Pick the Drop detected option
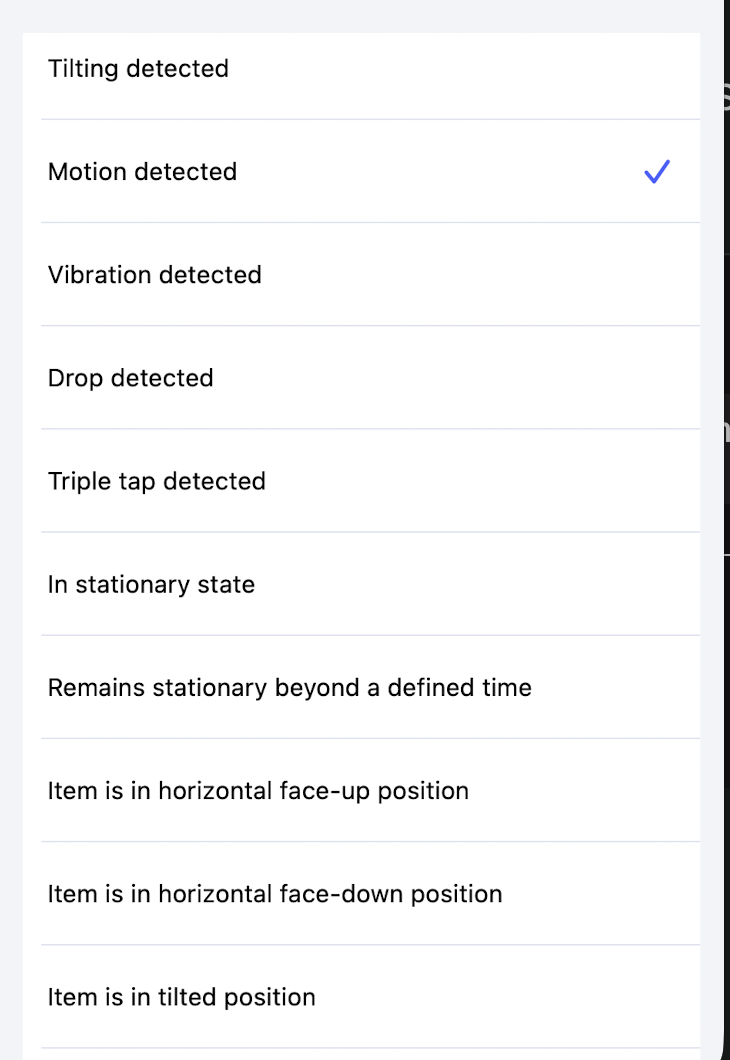This screenshot has width=730, height=1060. [x=131, y=378]
